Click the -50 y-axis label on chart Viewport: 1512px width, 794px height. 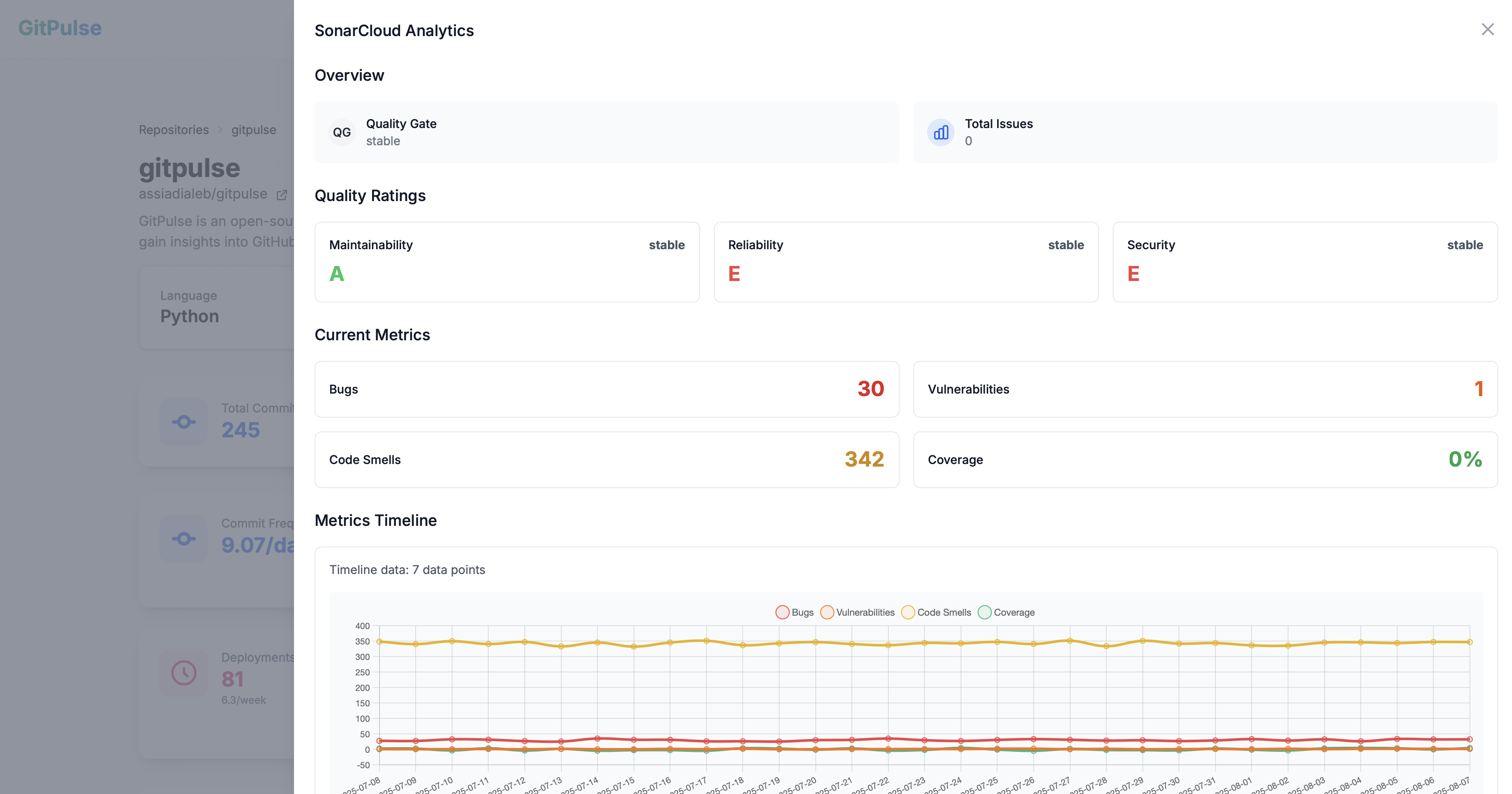pos(363,765)
